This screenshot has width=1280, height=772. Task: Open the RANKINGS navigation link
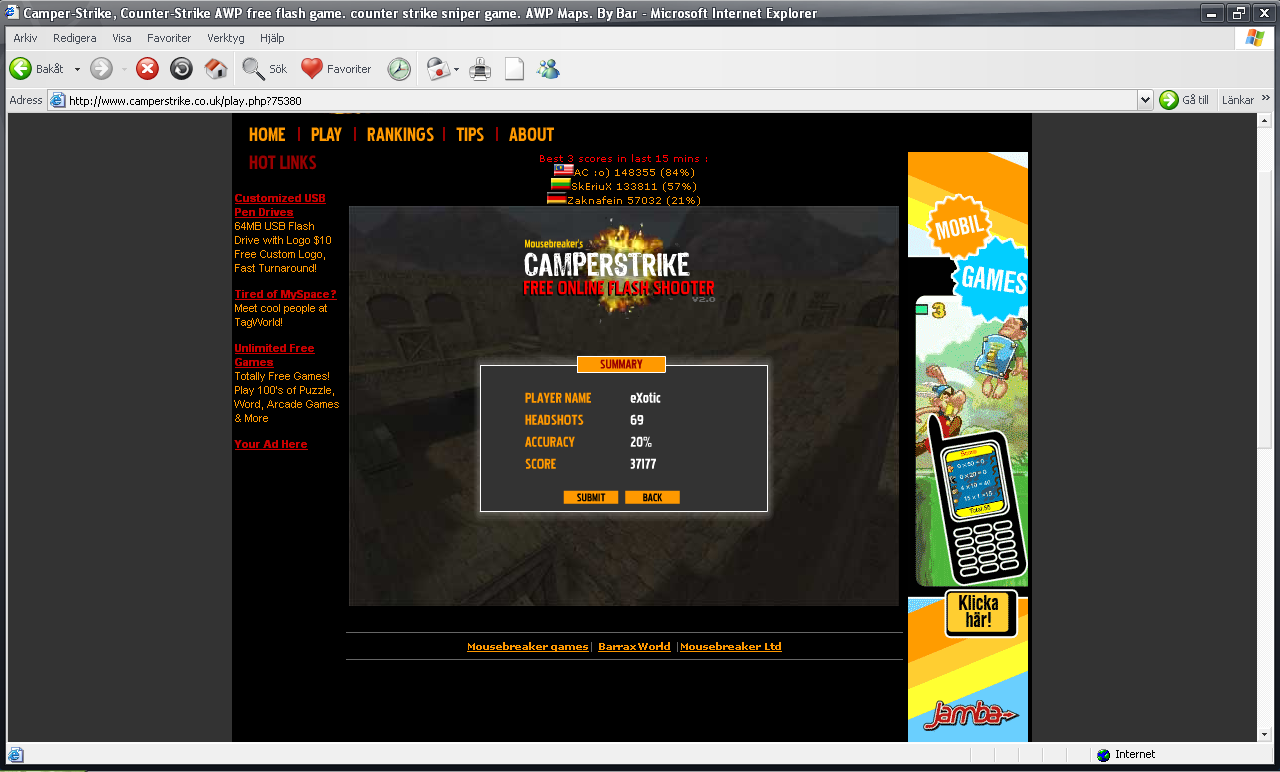coord(400,134)
